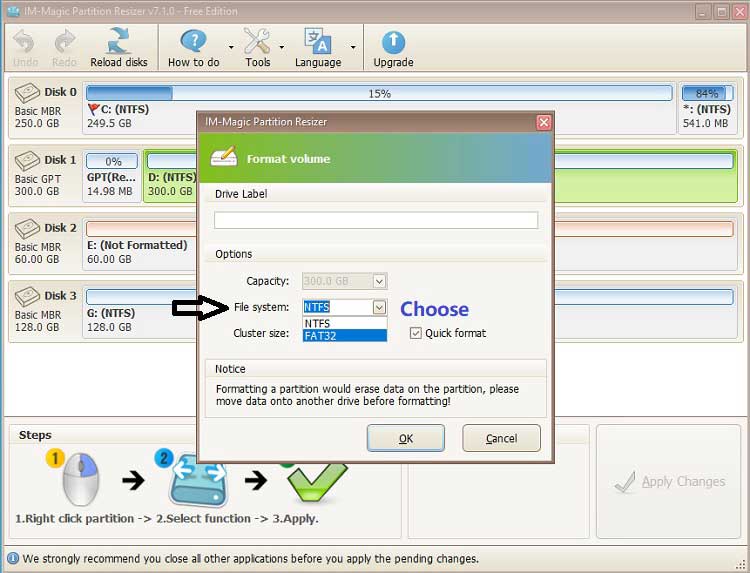Expand the How to do dropdown arrow
This screenshot has height=573, width=750.
pos(231,47)
